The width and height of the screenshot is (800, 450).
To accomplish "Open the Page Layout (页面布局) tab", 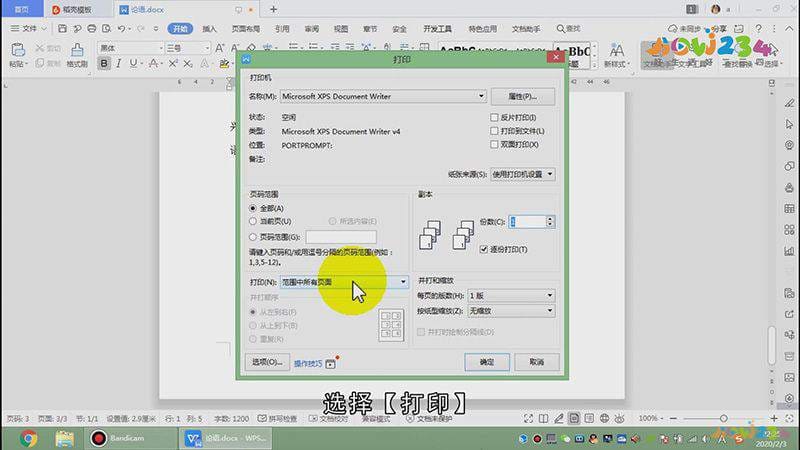I will [245, 29].
